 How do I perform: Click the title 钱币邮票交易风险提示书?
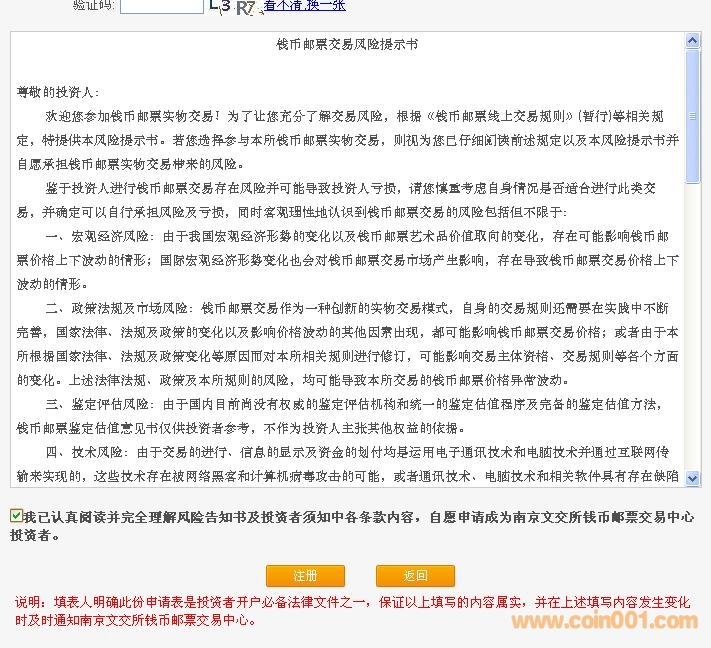(347, 45)
